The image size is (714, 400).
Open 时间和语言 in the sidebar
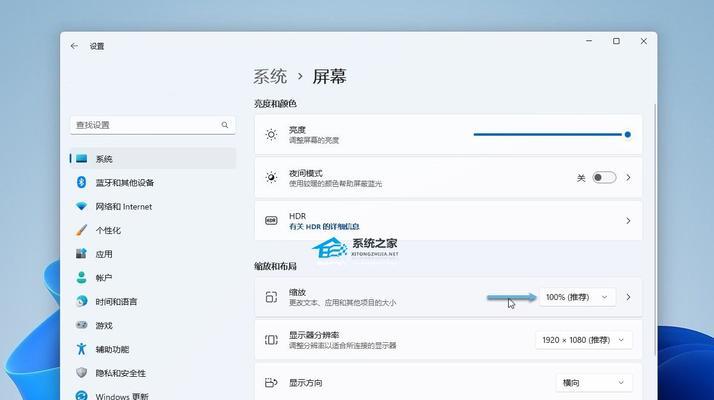point(153,301)
